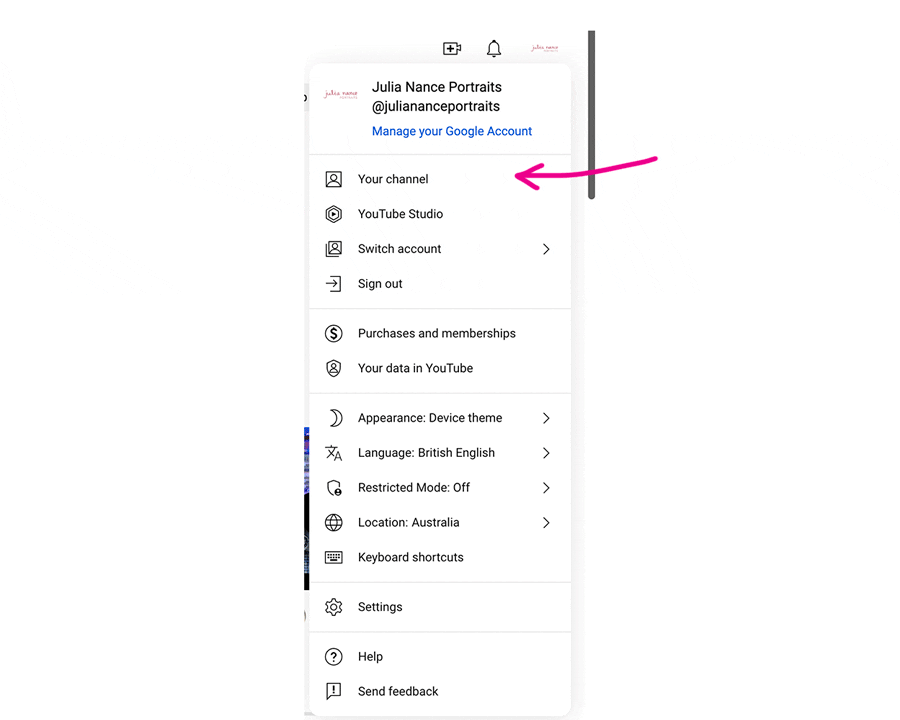This screenshot has width=900, height=720.
Task: Open Help entry
Action: click(x=440, y=657)
